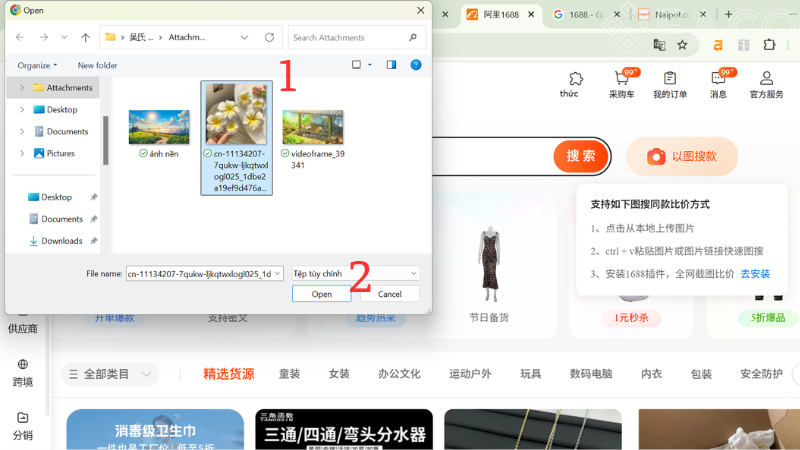The image size is (800, 450).
Task: Select the ảnh nền image file
Action: click(159, 134)
